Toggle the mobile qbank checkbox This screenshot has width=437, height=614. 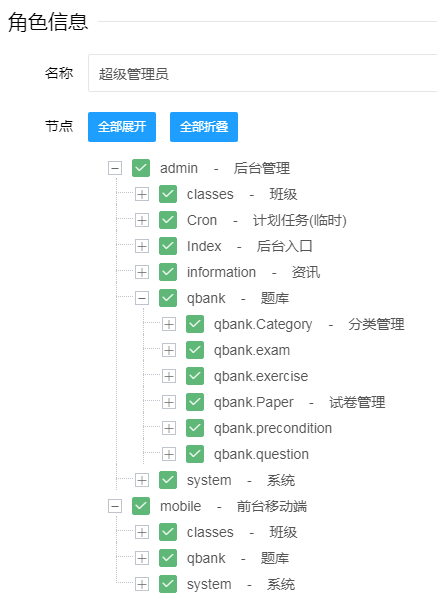click(168, 558)
